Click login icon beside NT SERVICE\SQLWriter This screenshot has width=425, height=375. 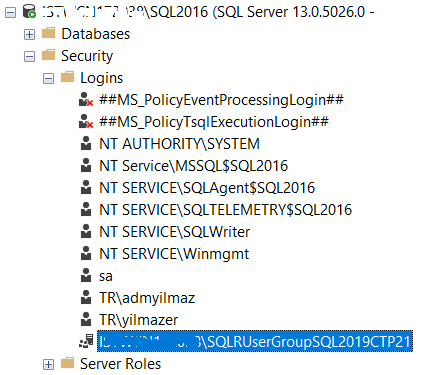86,231
